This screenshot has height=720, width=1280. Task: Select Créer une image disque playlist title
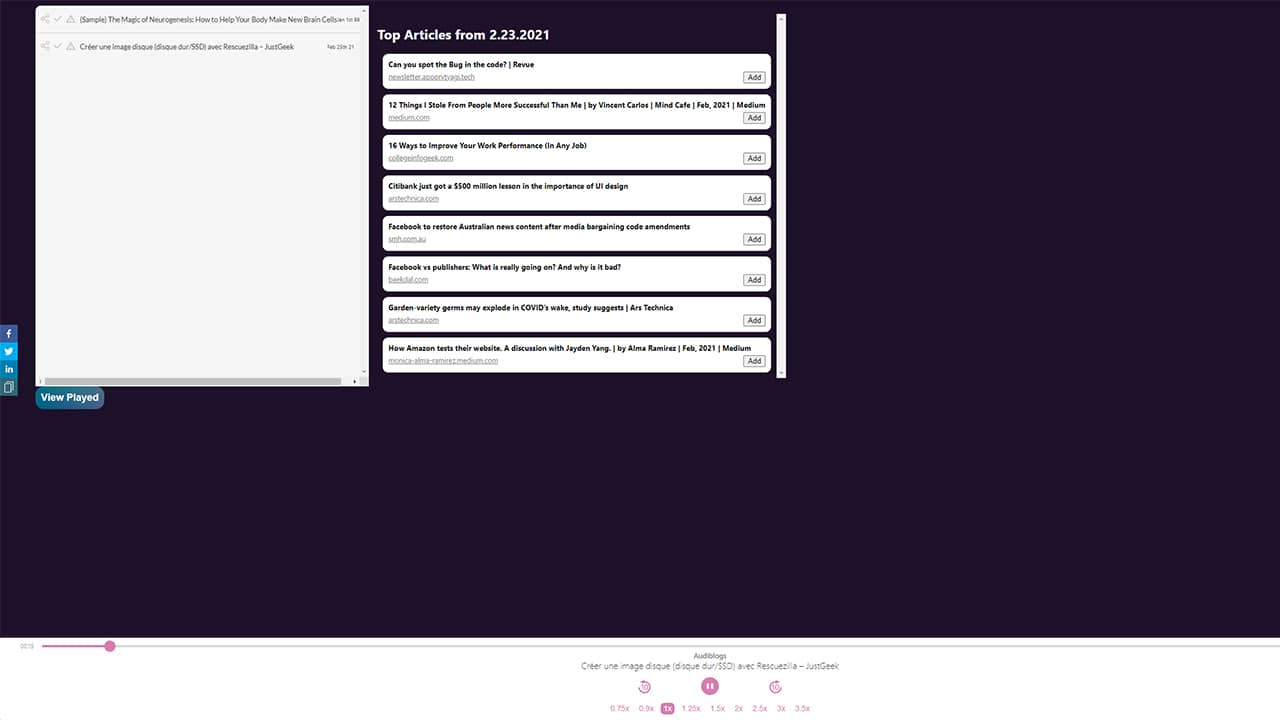point(187,46)
